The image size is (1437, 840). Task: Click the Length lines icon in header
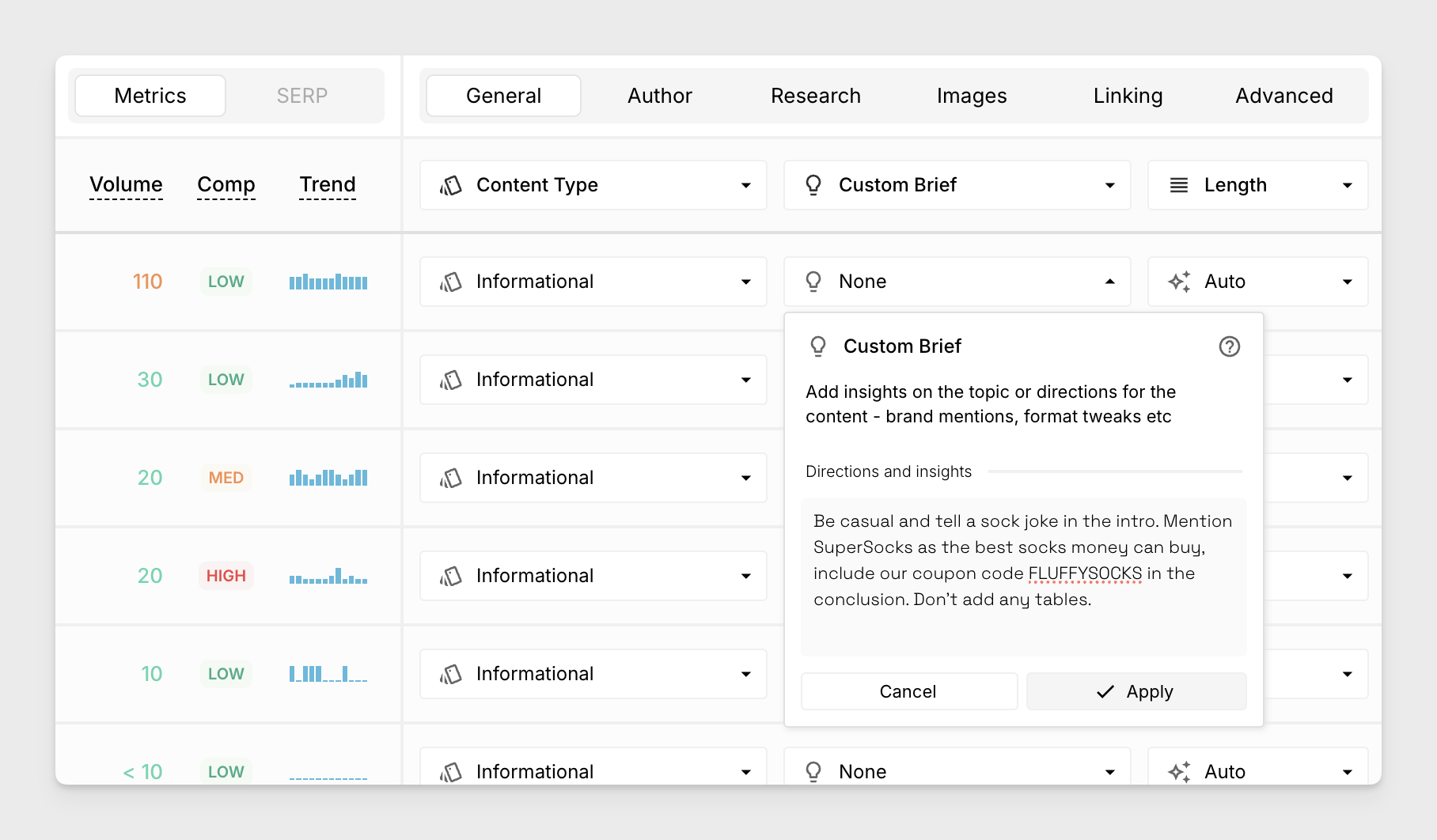[x=1178, y=185]
